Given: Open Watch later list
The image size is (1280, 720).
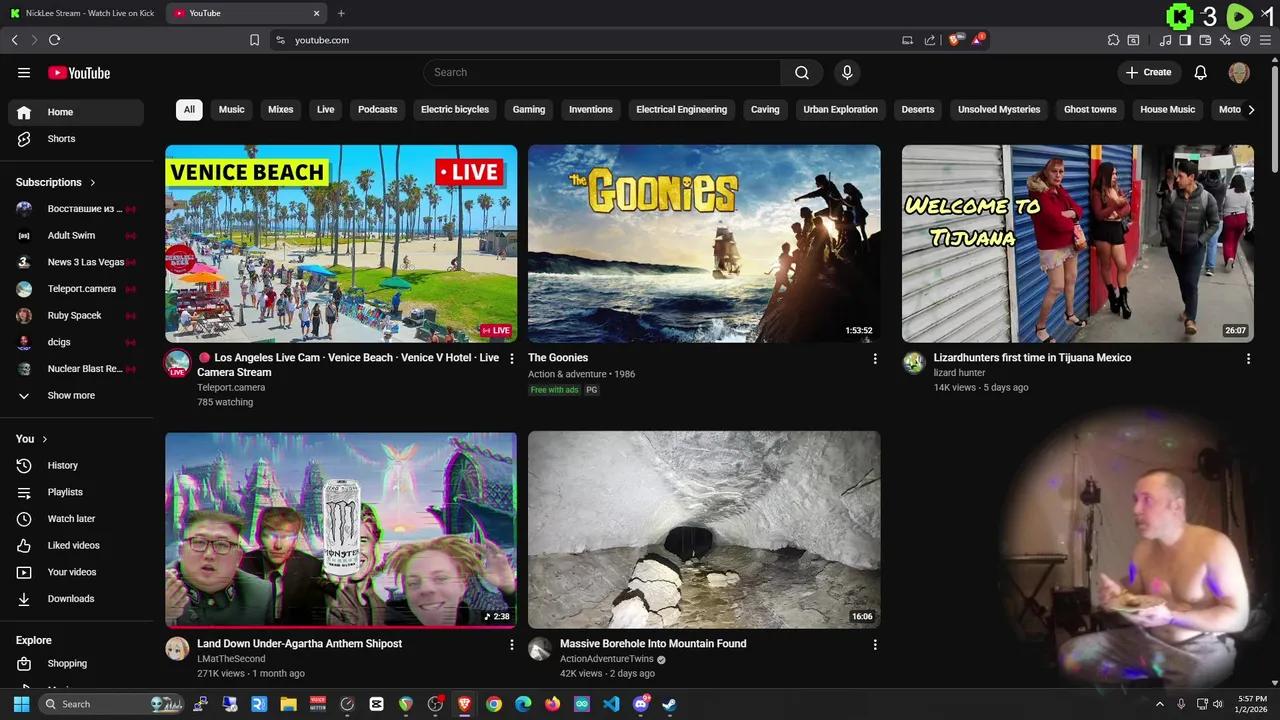Looking at the screenshot, I should [76, 519].
